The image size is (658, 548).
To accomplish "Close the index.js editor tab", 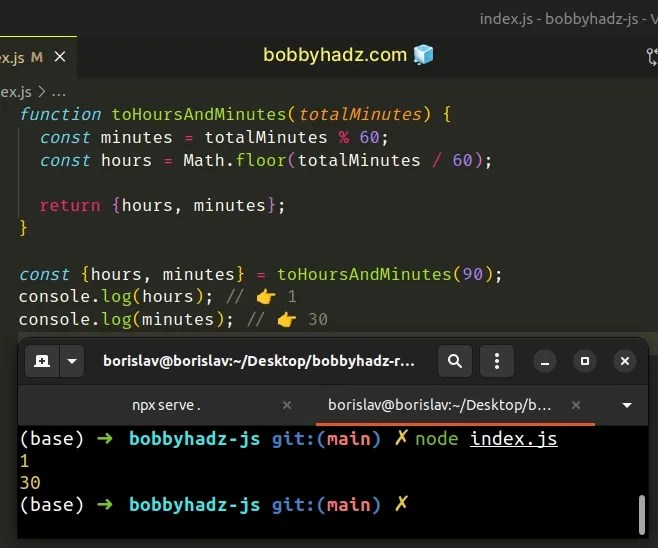I will point(60,56).
